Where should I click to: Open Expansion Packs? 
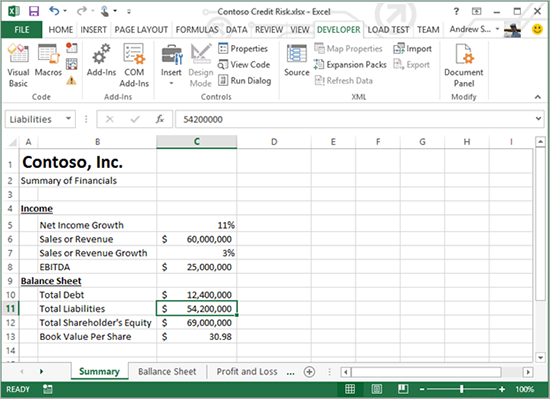coord(350,65)
